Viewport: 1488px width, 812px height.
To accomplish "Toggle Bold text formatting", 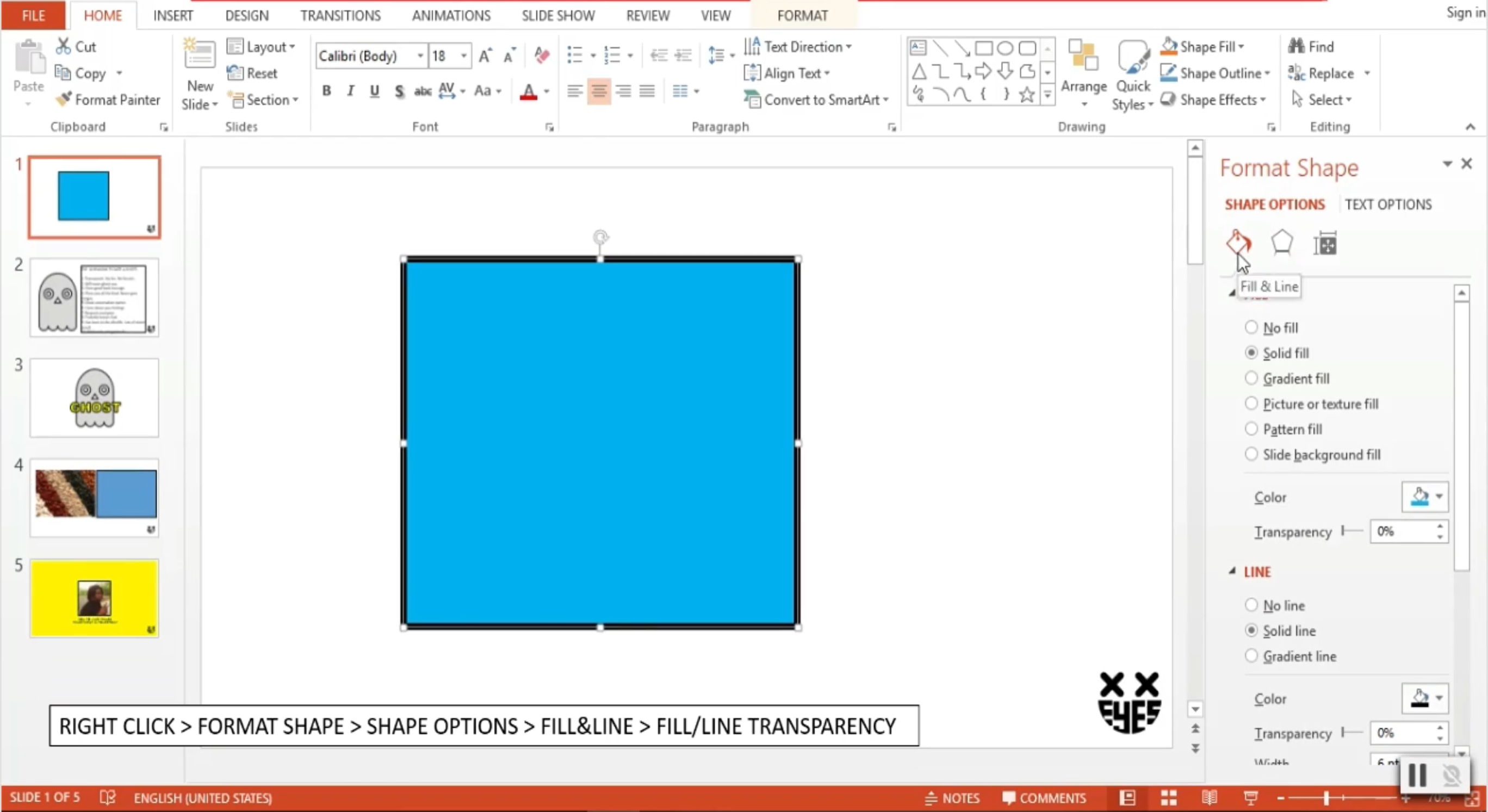I will click(x=326, y=91).
